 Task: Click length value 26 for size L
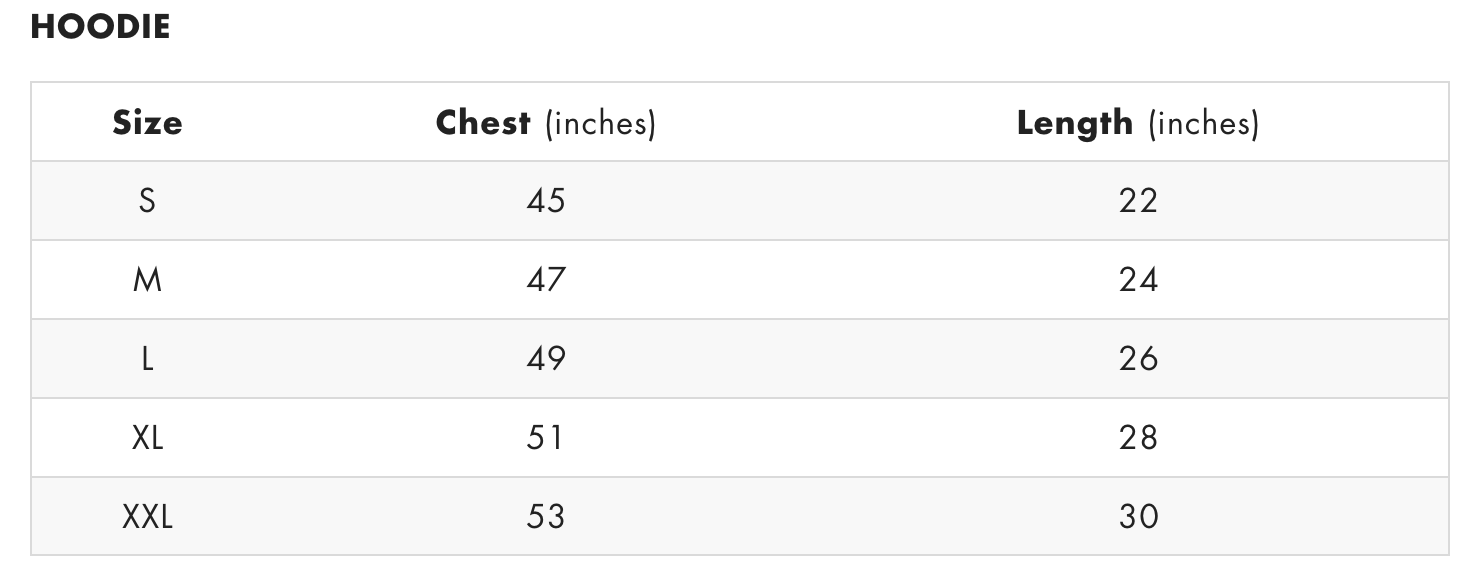[1138, 359]
